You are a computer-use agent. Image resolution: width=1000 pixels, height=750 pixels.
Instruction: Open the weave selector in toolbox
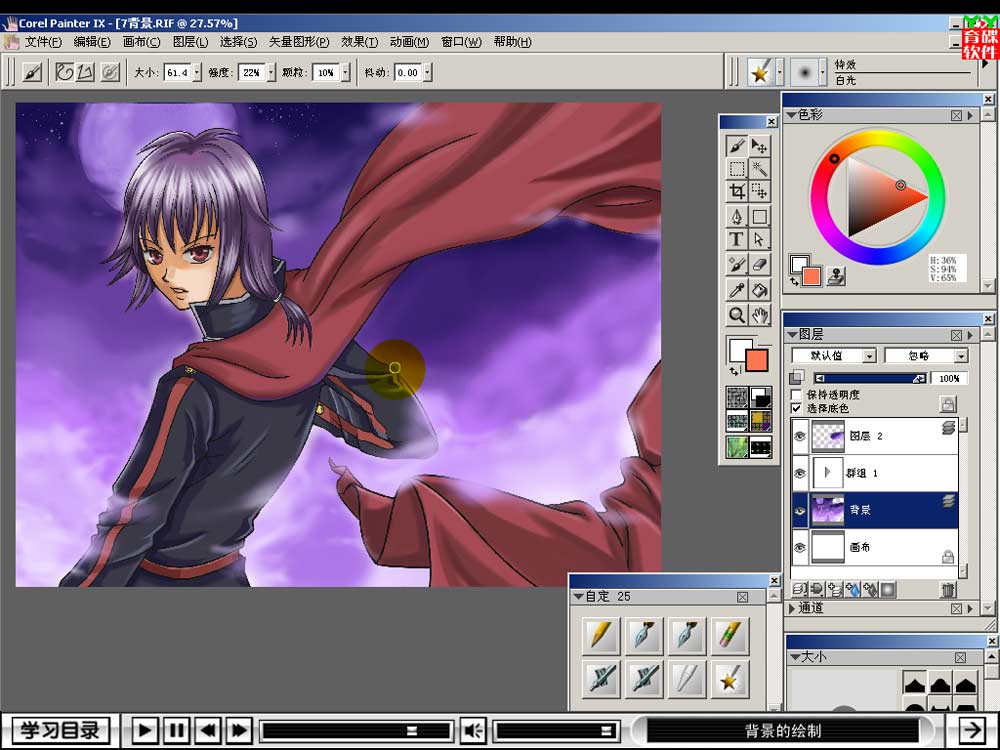click(760, 422)
